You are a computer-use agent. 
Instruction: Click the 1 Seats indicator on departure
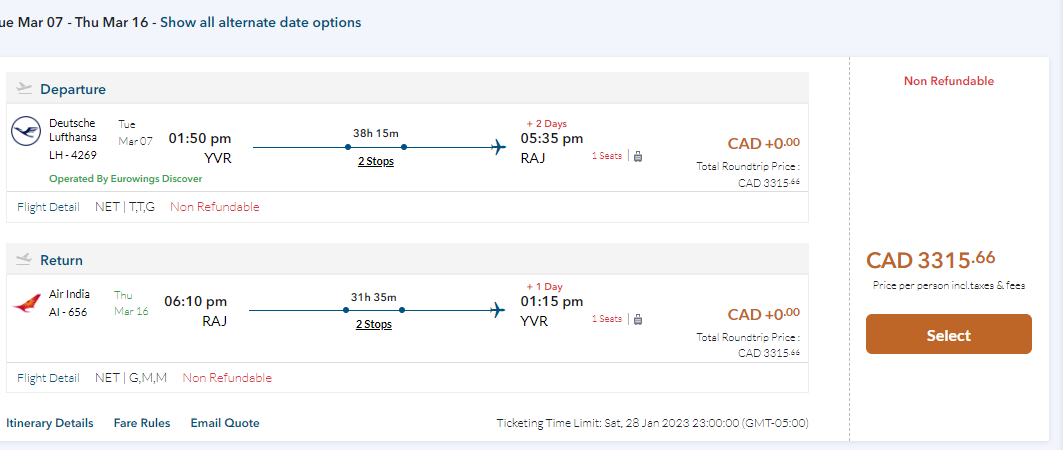pos(606,156)
